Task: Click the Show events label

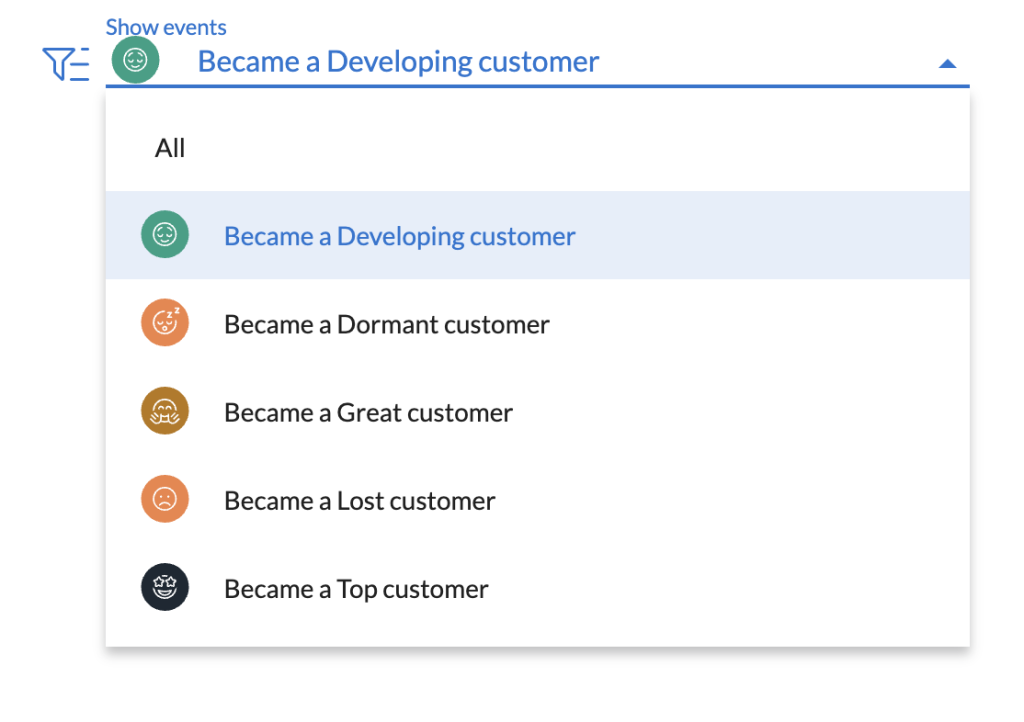Action: coord(166,27)
